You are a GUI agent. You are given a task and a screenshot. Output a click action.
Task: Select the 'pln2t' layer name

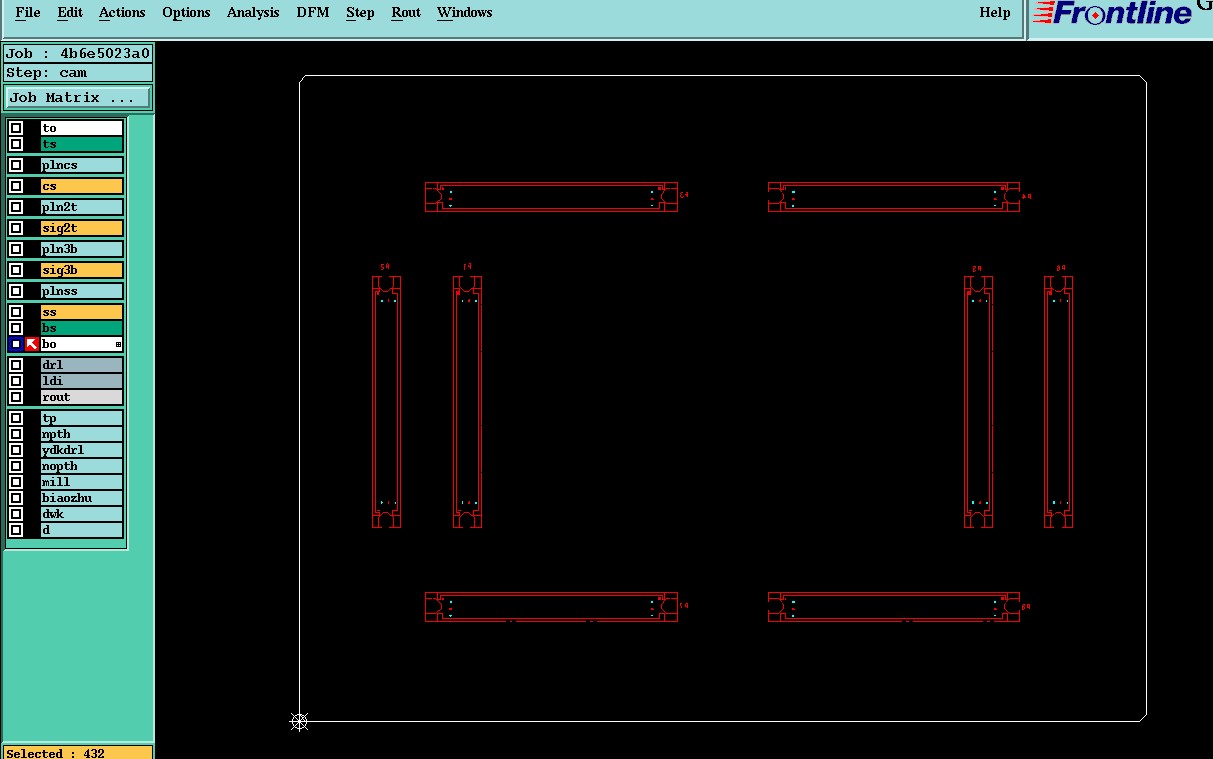pos(82,207)
